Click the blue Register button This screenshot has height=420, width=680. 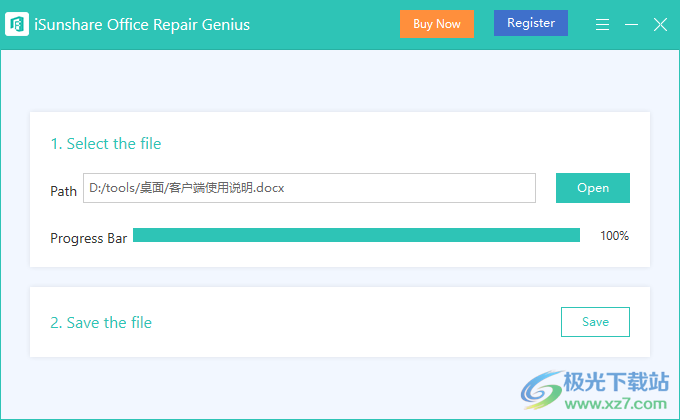531,23
